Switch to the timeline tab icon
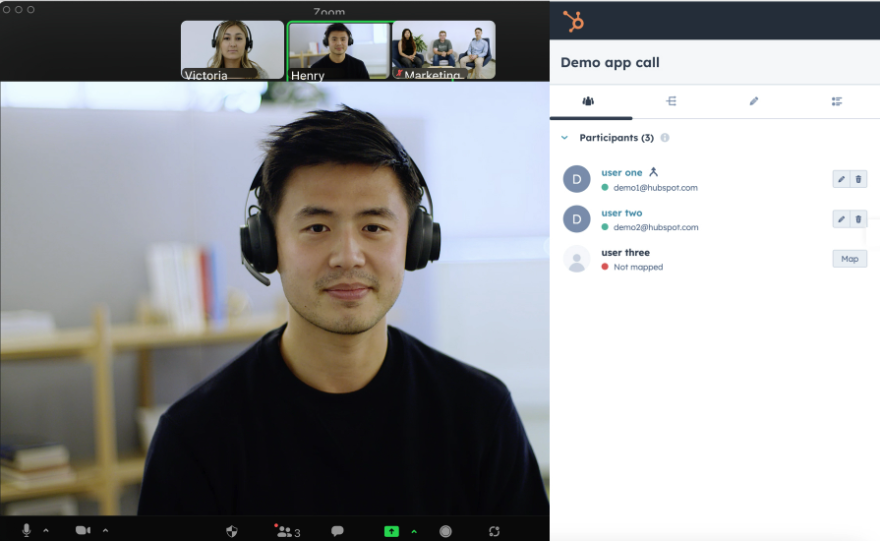Screen dimensions: 880x541 (671, 101)
